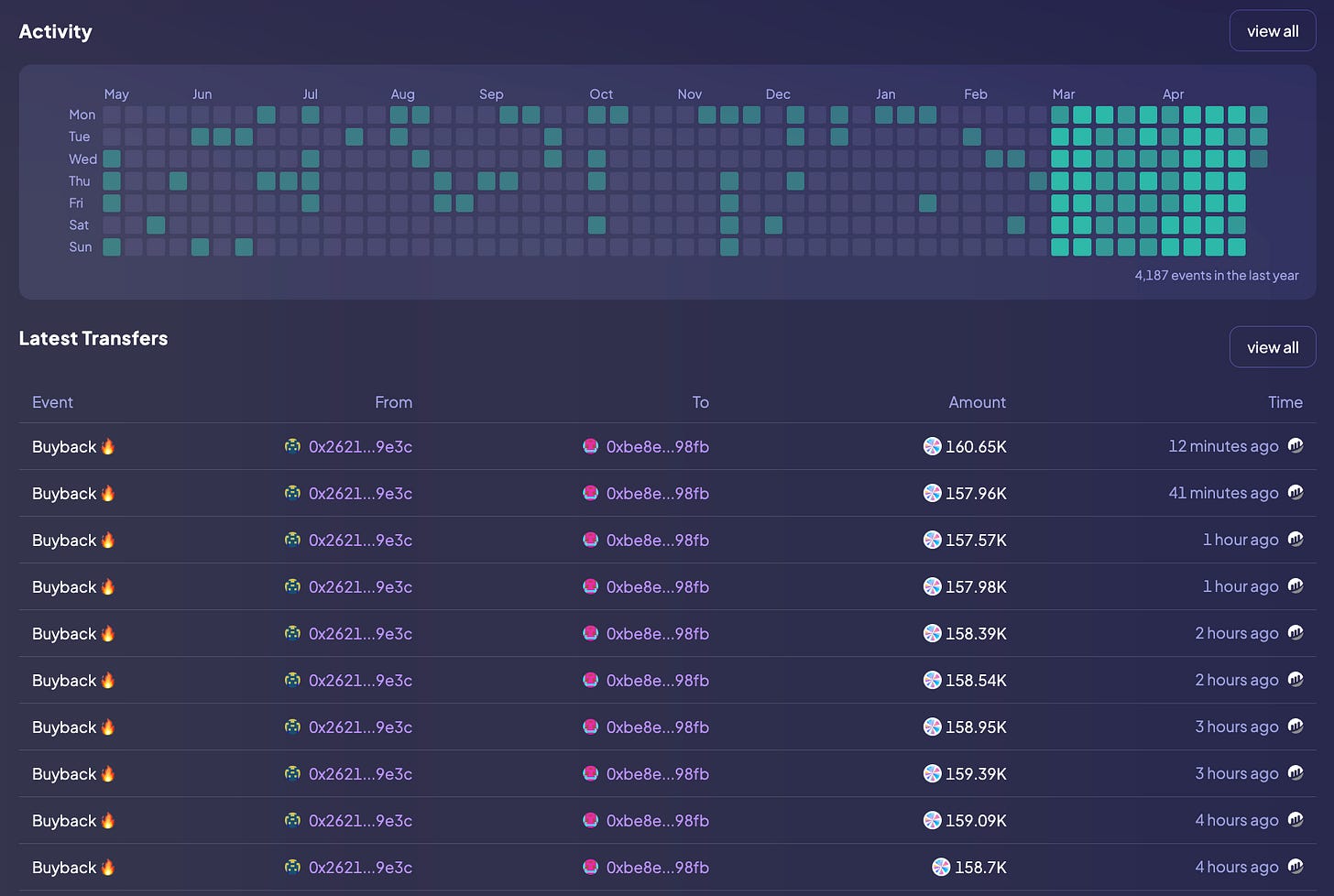Click sender avatar icon in first Buyback row
The width and height of the screenshot is (1334, 896).
[292, 446]
